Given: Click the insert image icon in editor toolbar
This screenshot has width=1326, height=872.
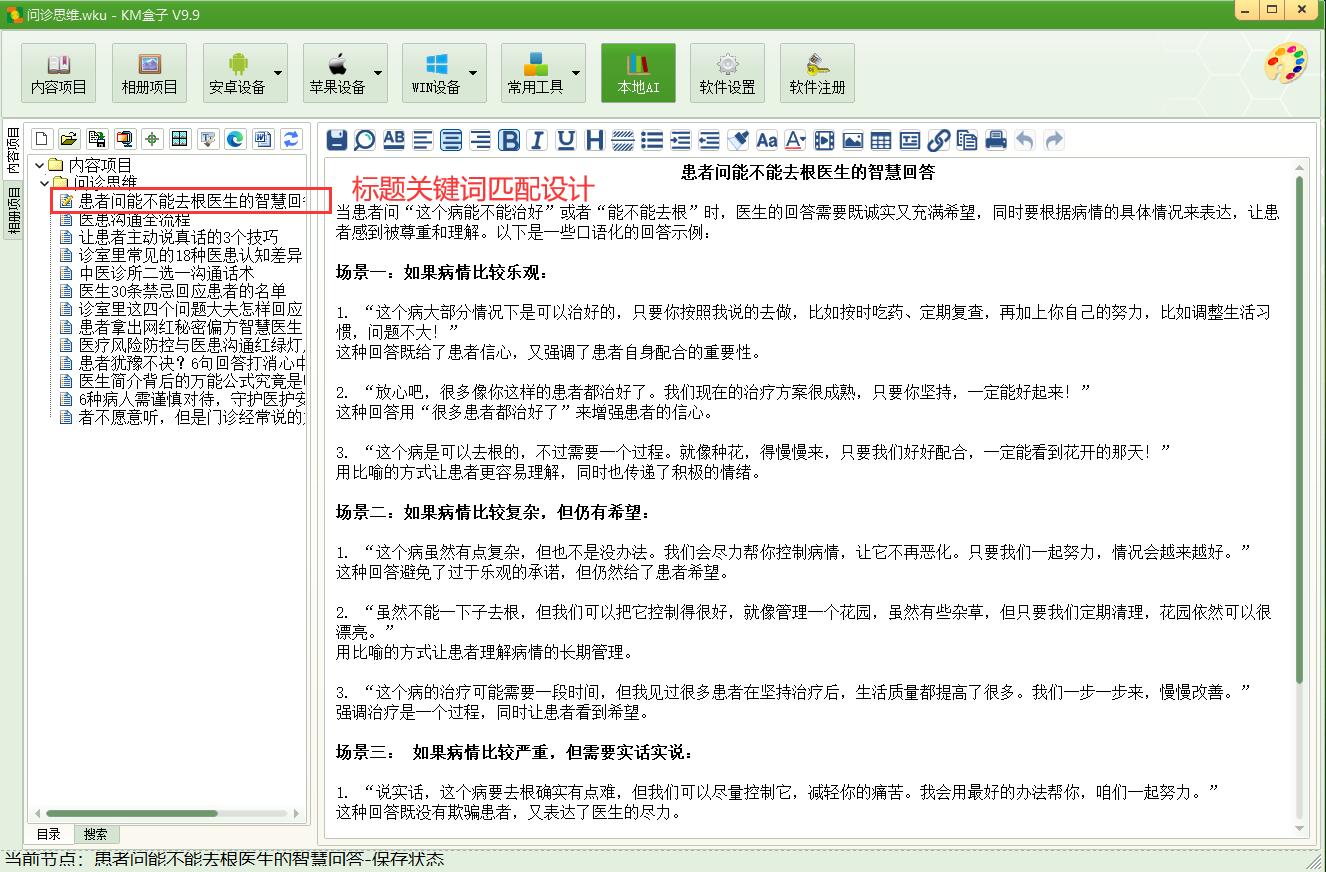Looking at the screenshot, I should pos(853,140).
